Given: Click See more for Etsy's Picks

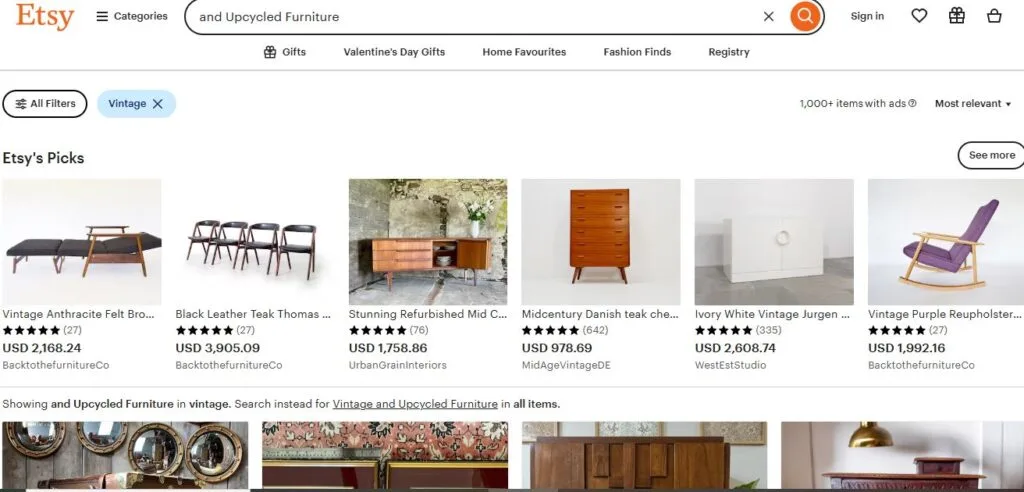Looking at the screenshot, I should [x=991, y=155].
